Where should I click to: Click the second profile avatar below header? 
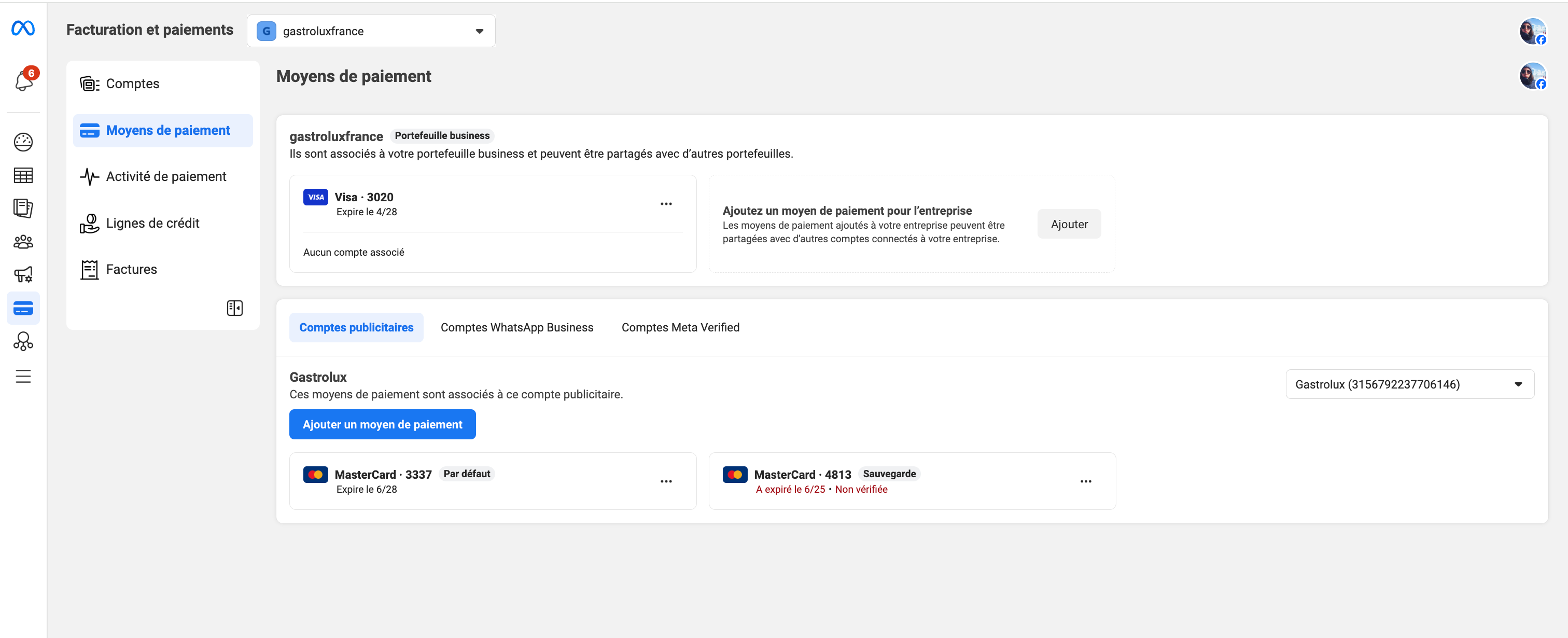click(x=1532, y=76)
